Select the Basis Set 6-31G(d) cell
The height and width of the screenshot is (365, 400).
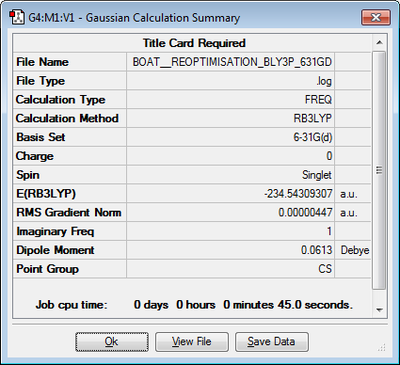(x=230, y=137)
